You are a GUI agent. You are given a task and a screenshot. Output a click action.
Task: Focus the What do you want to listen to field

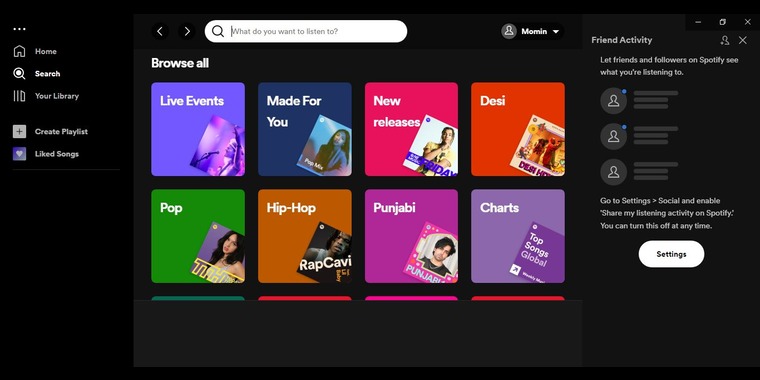306,32
